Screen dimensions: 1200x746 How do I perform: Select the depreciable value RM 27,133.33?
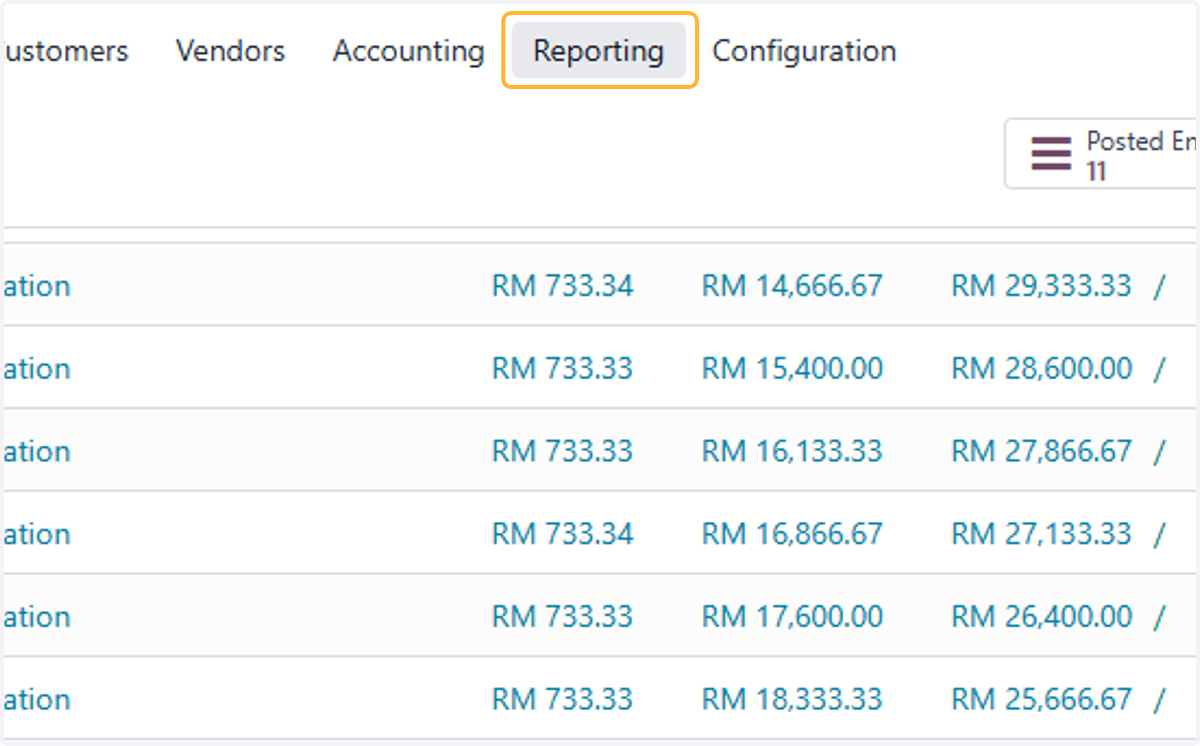click(1041, 534)
